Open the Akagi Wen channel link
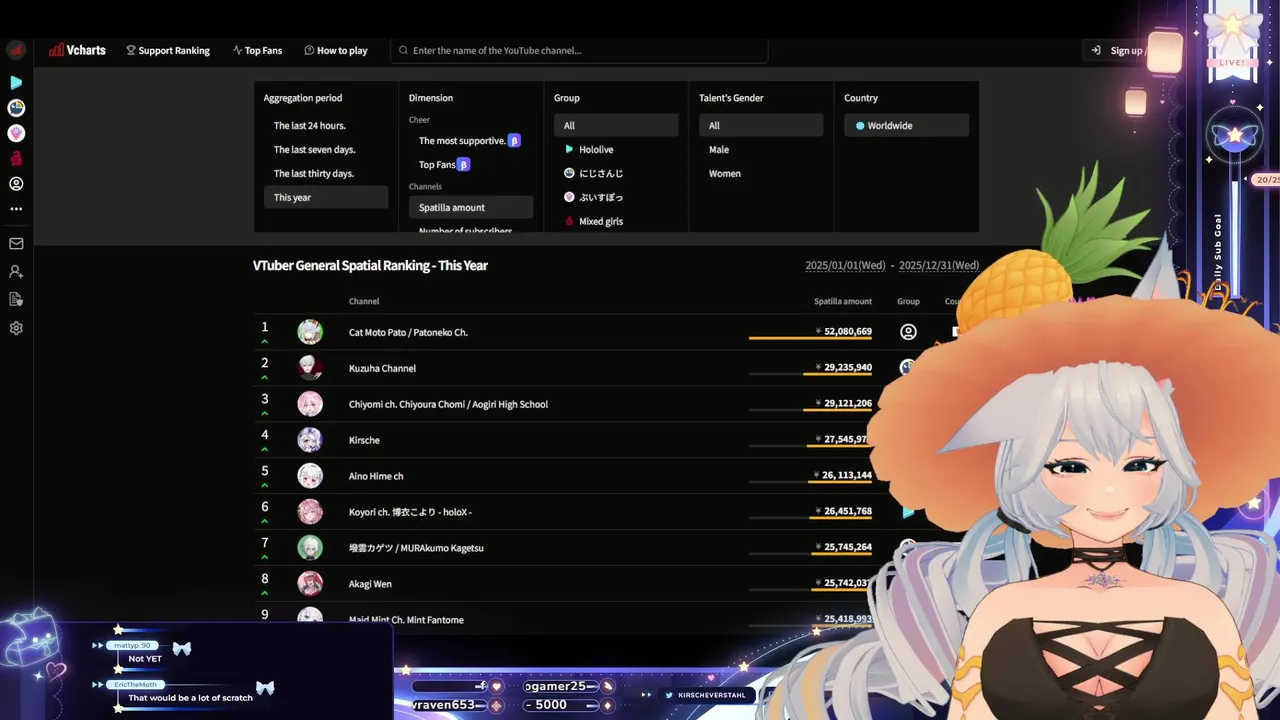This screenshot has width=1280, height=720. 370,584
